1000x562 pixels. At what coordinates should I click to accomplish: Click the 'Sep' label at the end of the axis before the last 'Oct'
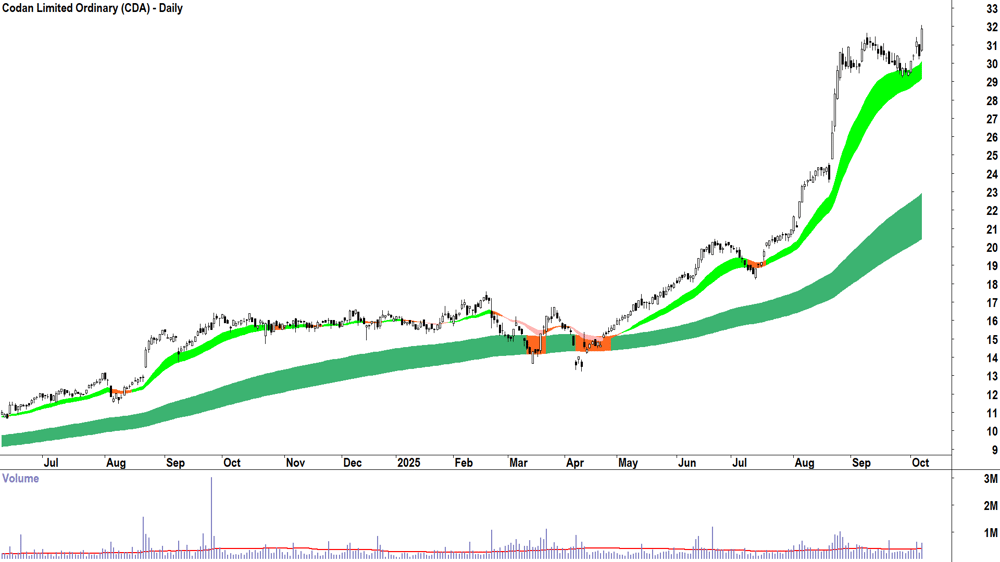point(861,462)
